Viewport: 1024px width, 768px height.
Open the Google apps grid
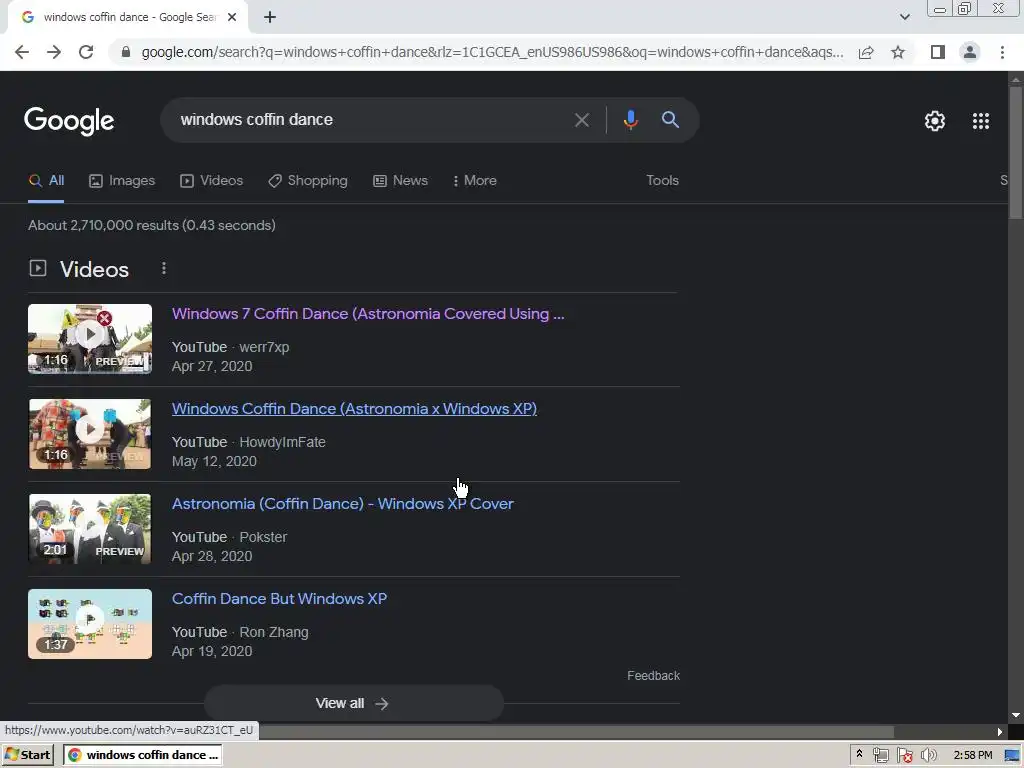click(981, 121)
